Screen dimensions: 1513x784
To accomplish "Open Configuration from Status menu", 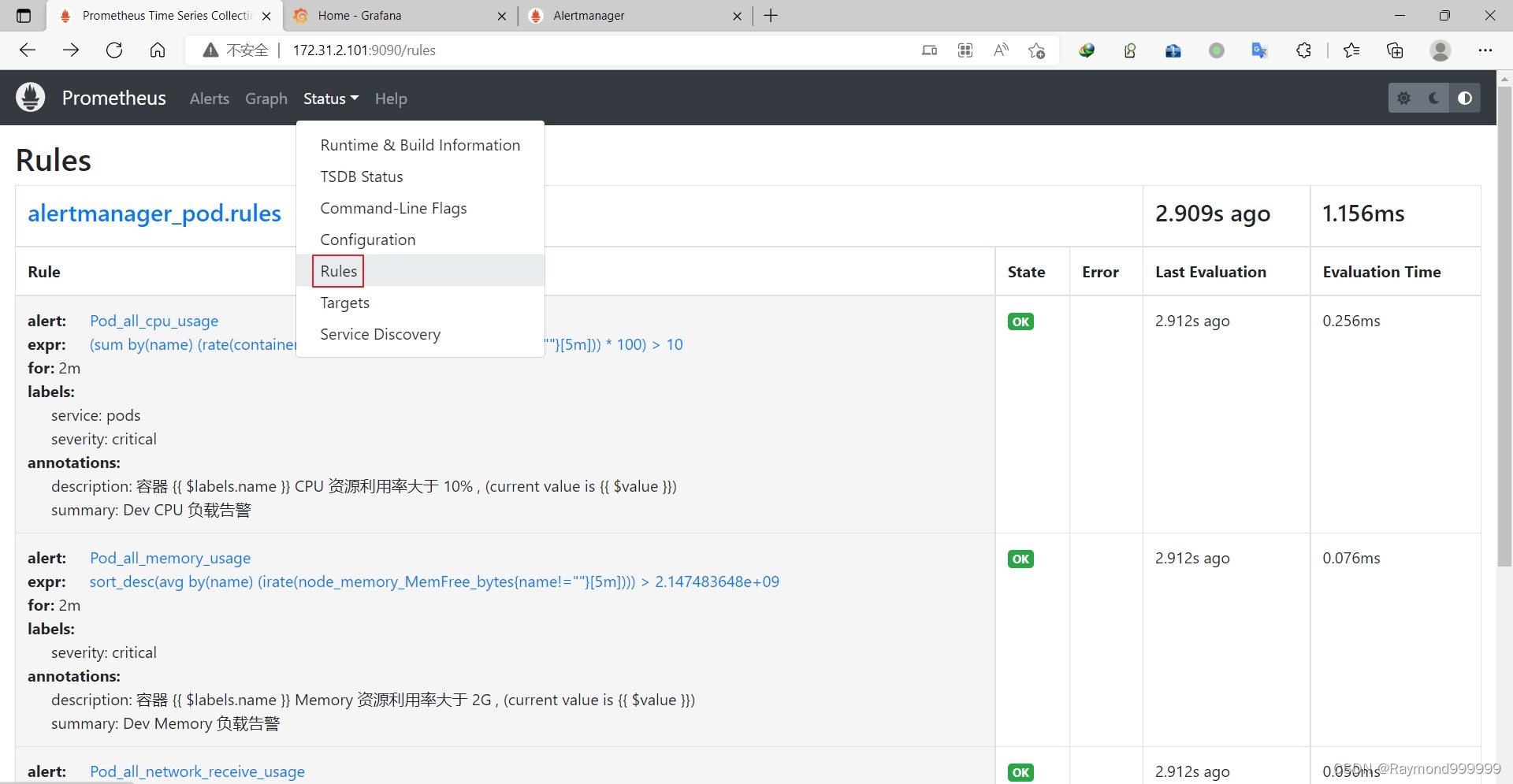I will click(420, 240).
